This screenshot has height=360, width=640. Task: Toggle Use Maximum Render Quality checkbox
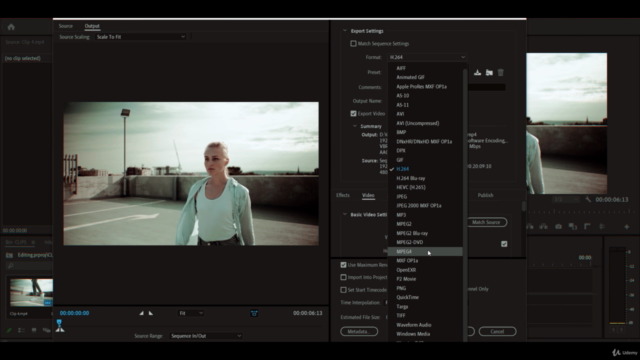(x=343, y=265)
